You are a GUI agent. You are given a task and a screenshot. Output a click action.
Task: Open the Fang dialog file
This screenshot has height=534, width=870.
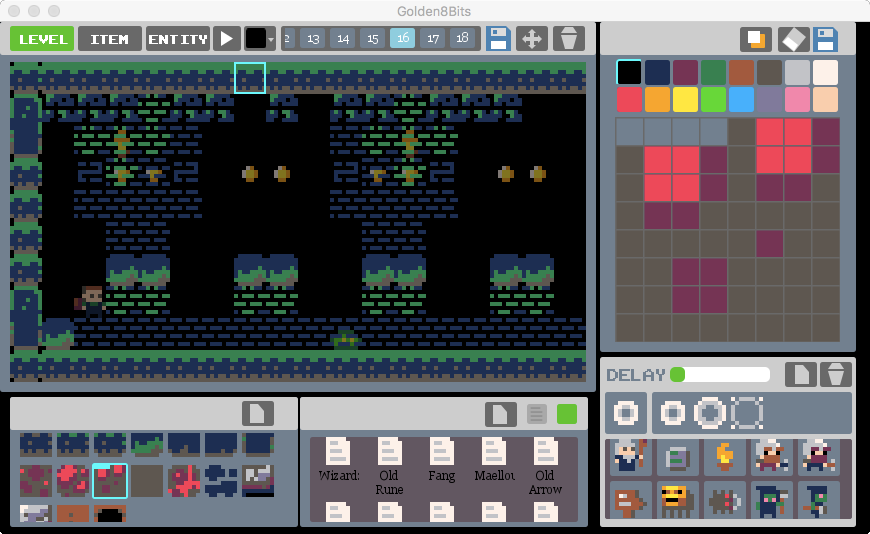click(442, 459)
